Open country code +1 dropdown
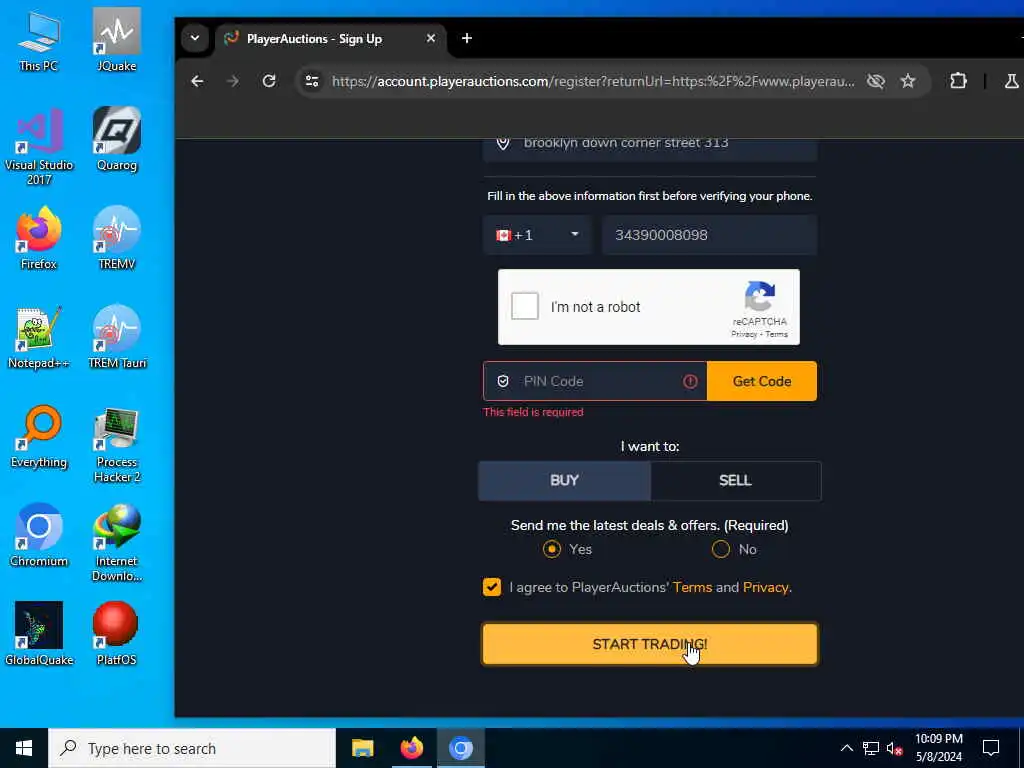Image resolution: width=1024 pixels, height=768 pixels. point(537,235)
